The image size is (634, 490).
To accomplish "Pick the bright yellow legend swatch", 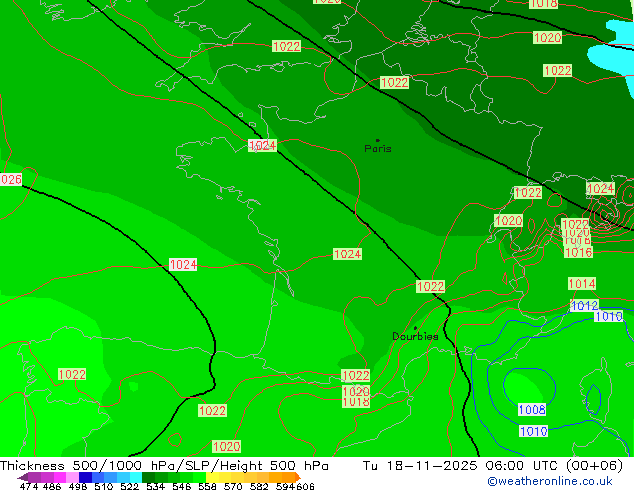I will pos(212,477).
